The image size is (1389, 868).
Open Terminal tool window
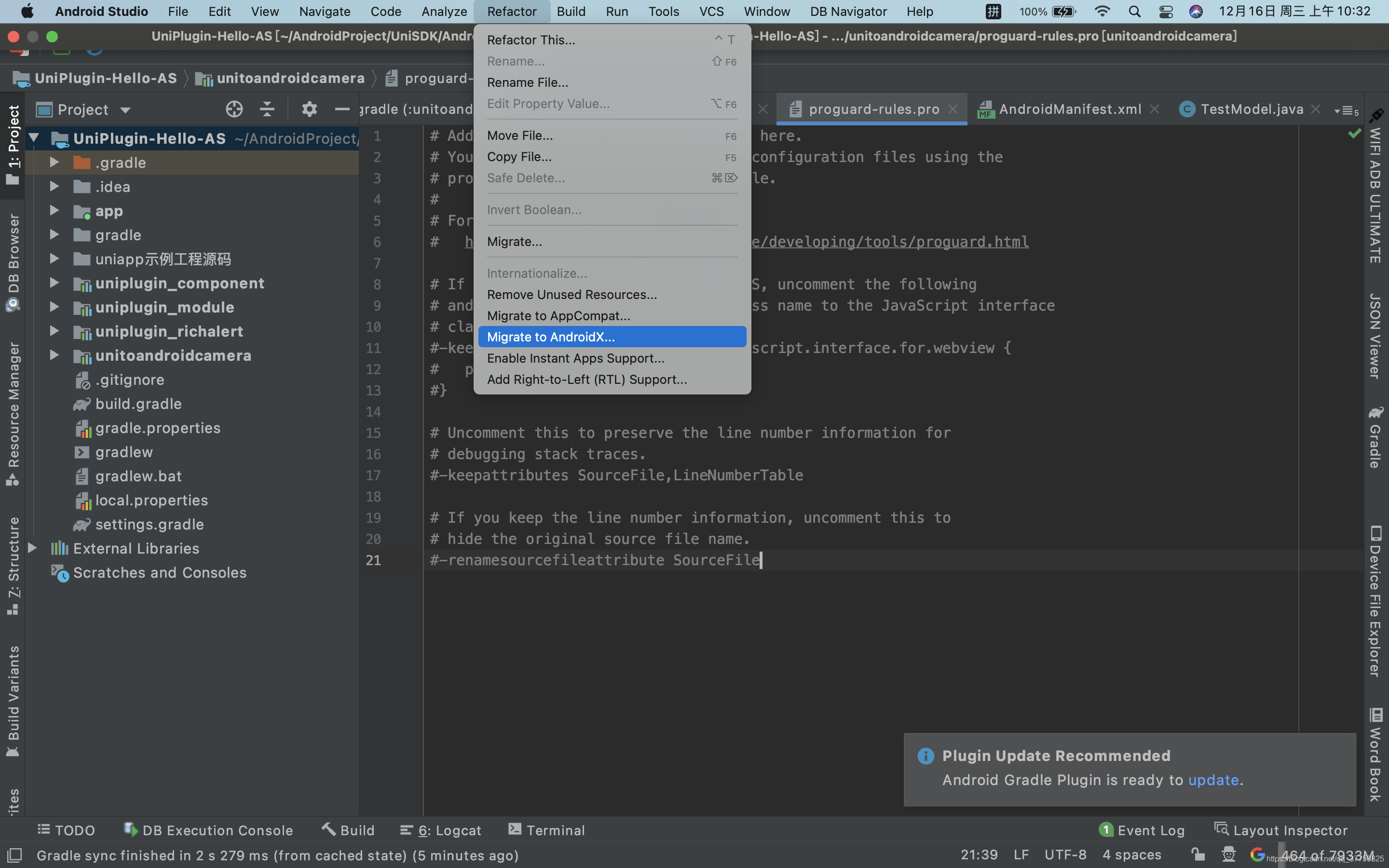tap(546, 830)
